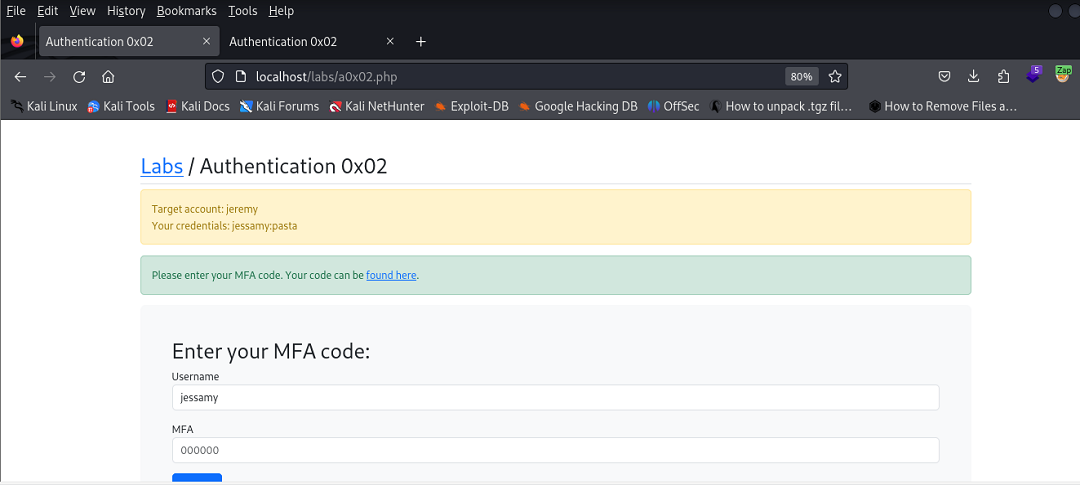
Task: Switch to the second Authentication 0x02 tab
Action: [x=313, y=41]
